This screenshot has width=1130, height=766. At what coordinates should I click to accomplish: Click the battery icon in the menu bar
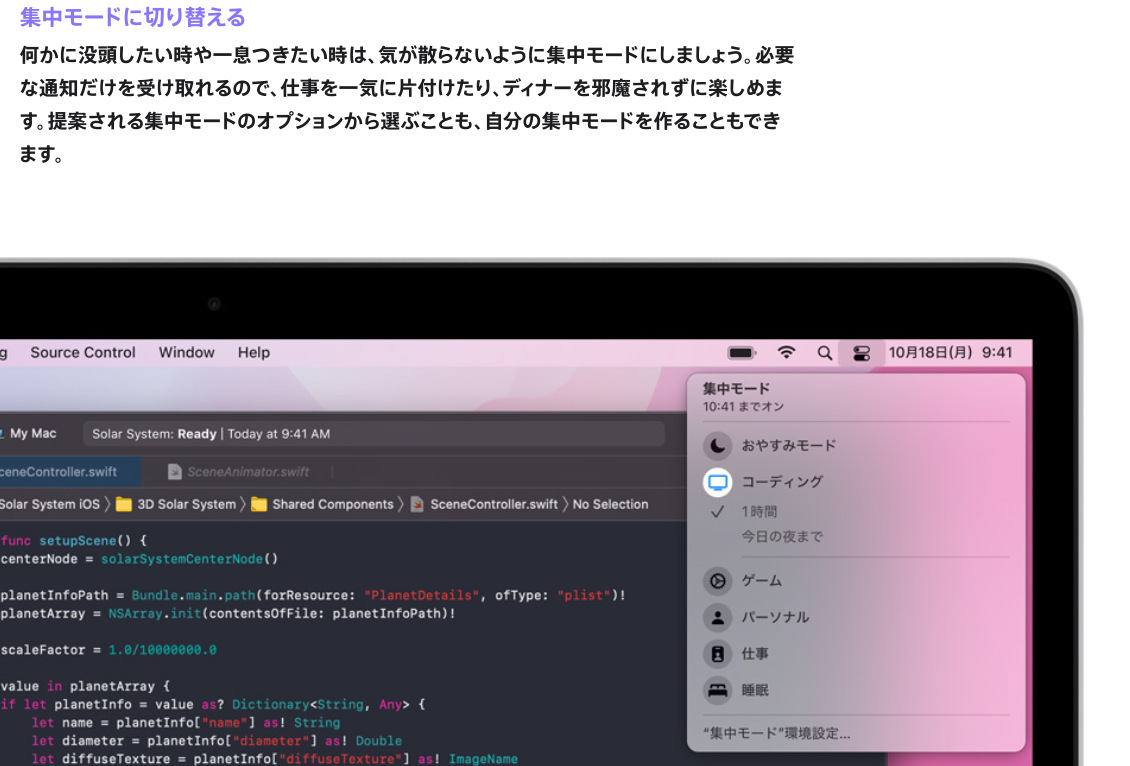coord(742,353)
